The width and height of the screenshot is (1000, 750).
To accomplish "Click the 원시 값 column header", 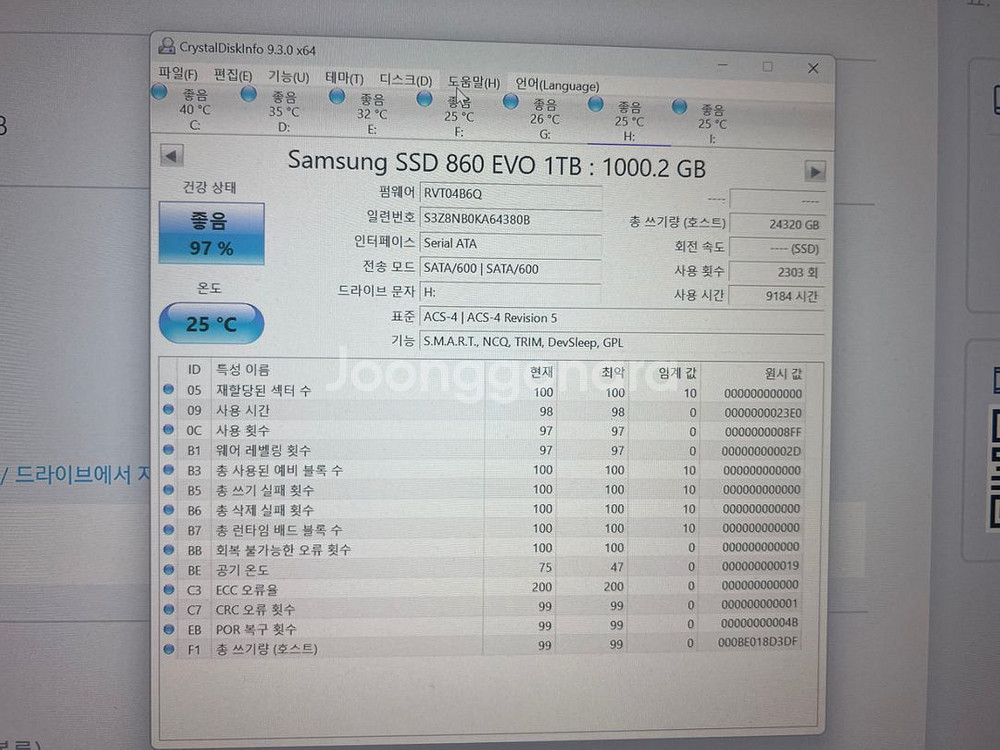I will coord(783,374).
